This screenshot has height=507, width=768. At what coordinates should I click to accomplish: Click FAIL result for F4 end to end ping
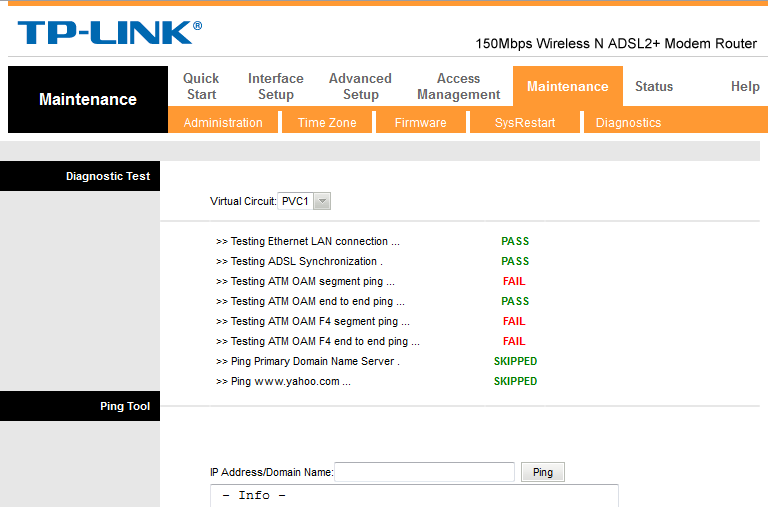[514, 341]
